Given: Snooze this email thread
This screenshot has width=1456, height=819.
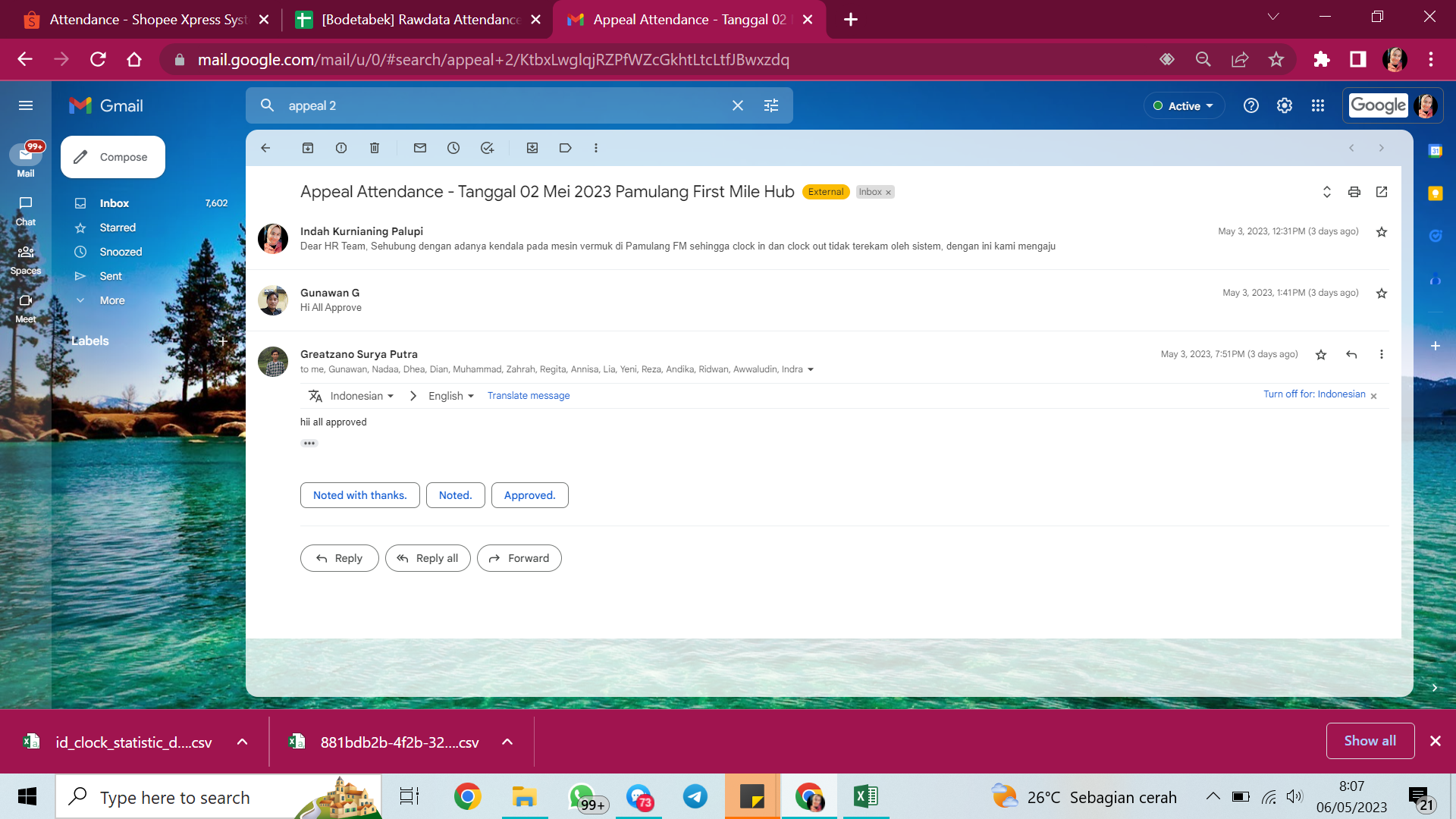Looking at the screenshot, I should coord(453,148).
